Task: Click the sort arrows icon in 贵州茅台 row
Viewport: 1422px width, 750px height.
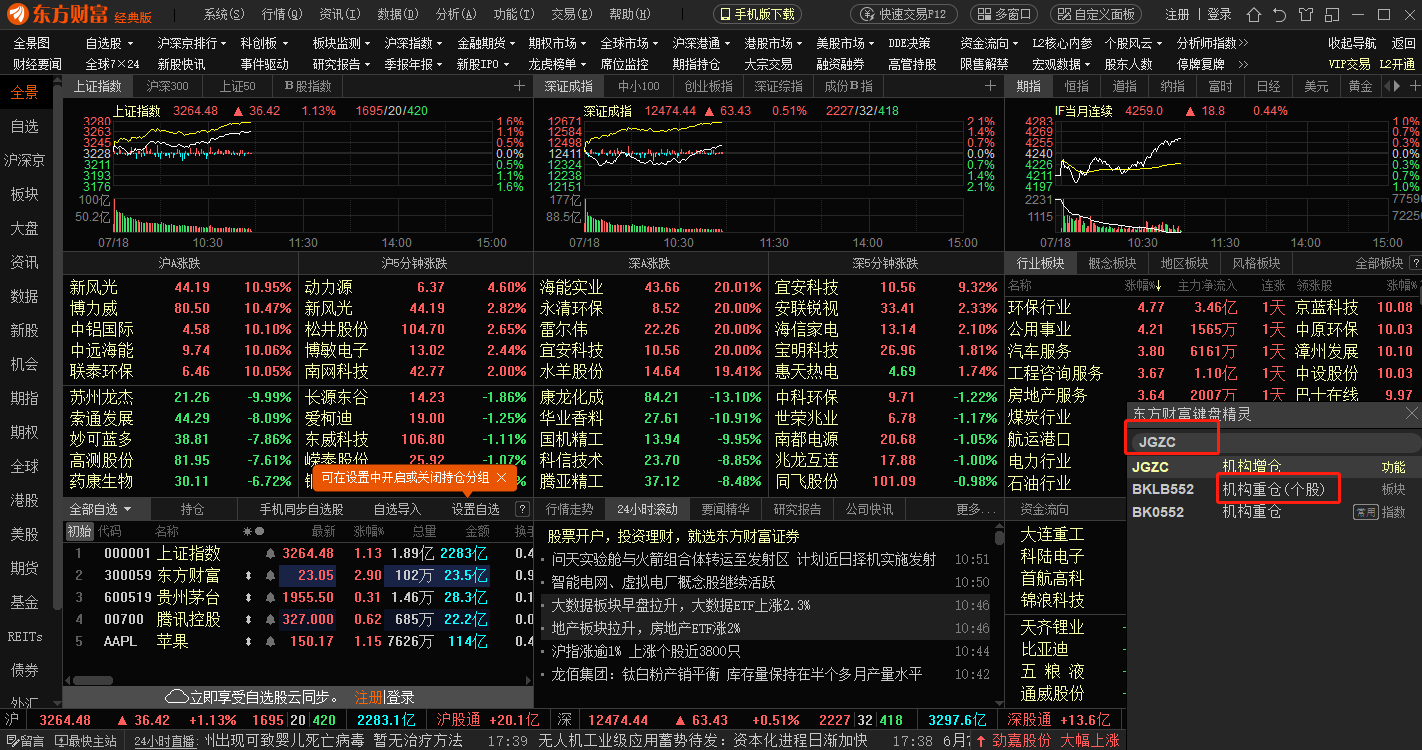Action: pyautogui.click(x=247, y=597)
